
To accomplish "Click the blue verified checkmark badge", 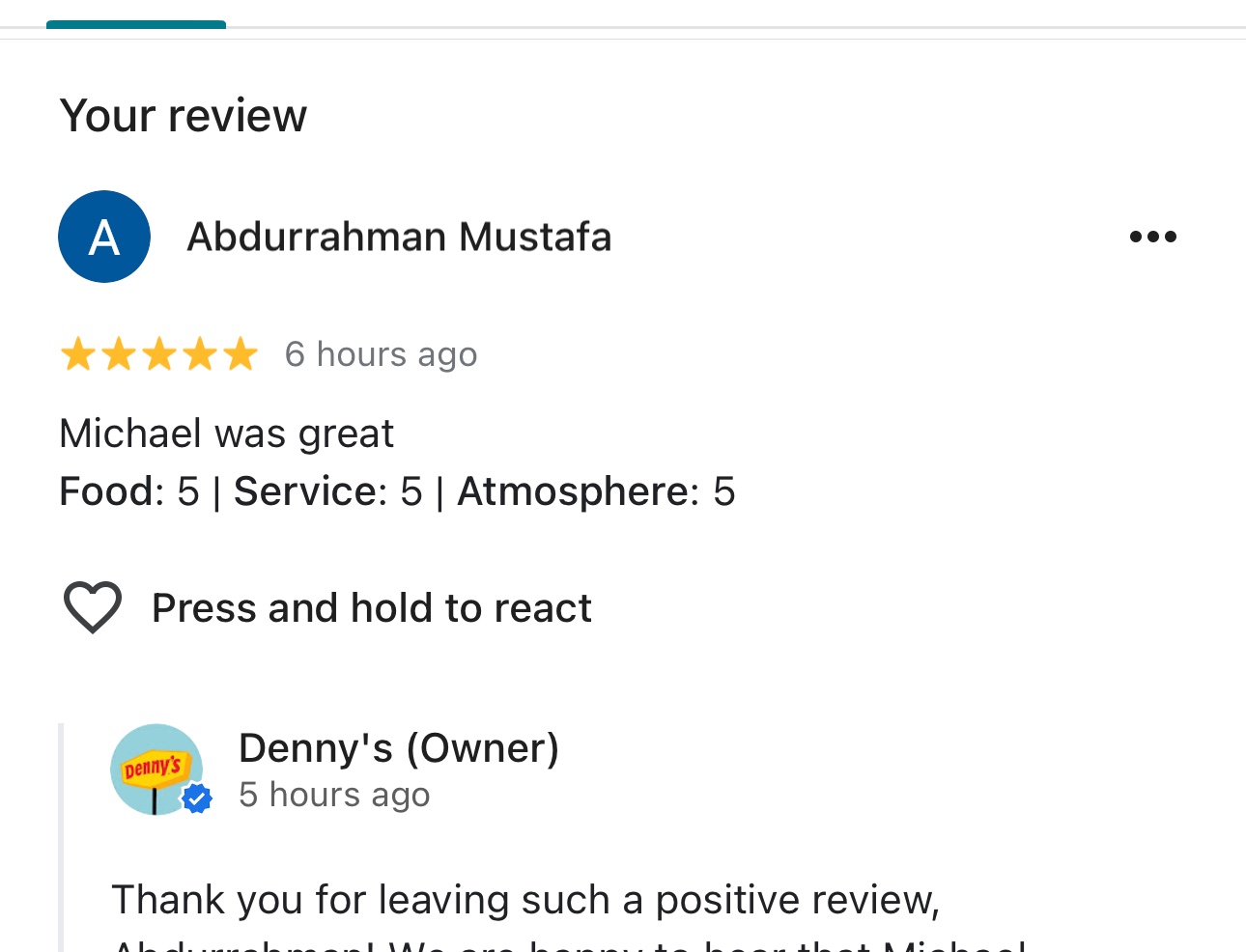I will [197, 798].
